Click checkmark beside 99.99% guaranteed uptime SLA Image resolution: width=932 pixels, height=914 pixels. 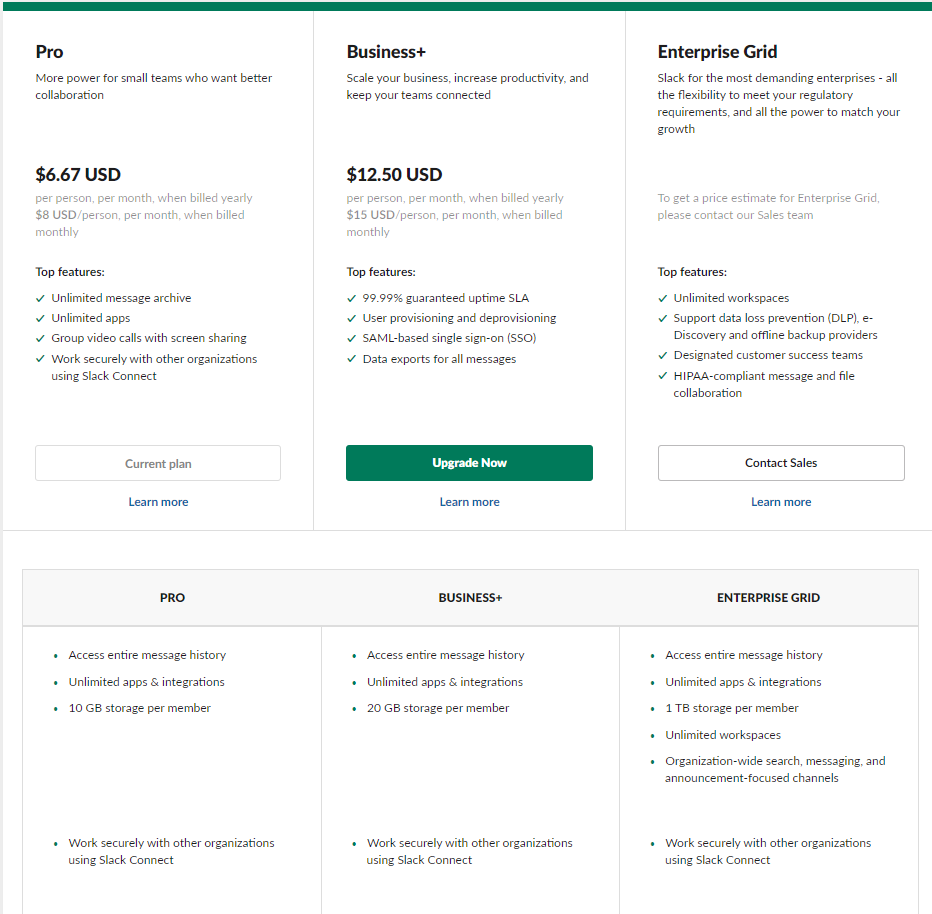[x=351, y=298]
